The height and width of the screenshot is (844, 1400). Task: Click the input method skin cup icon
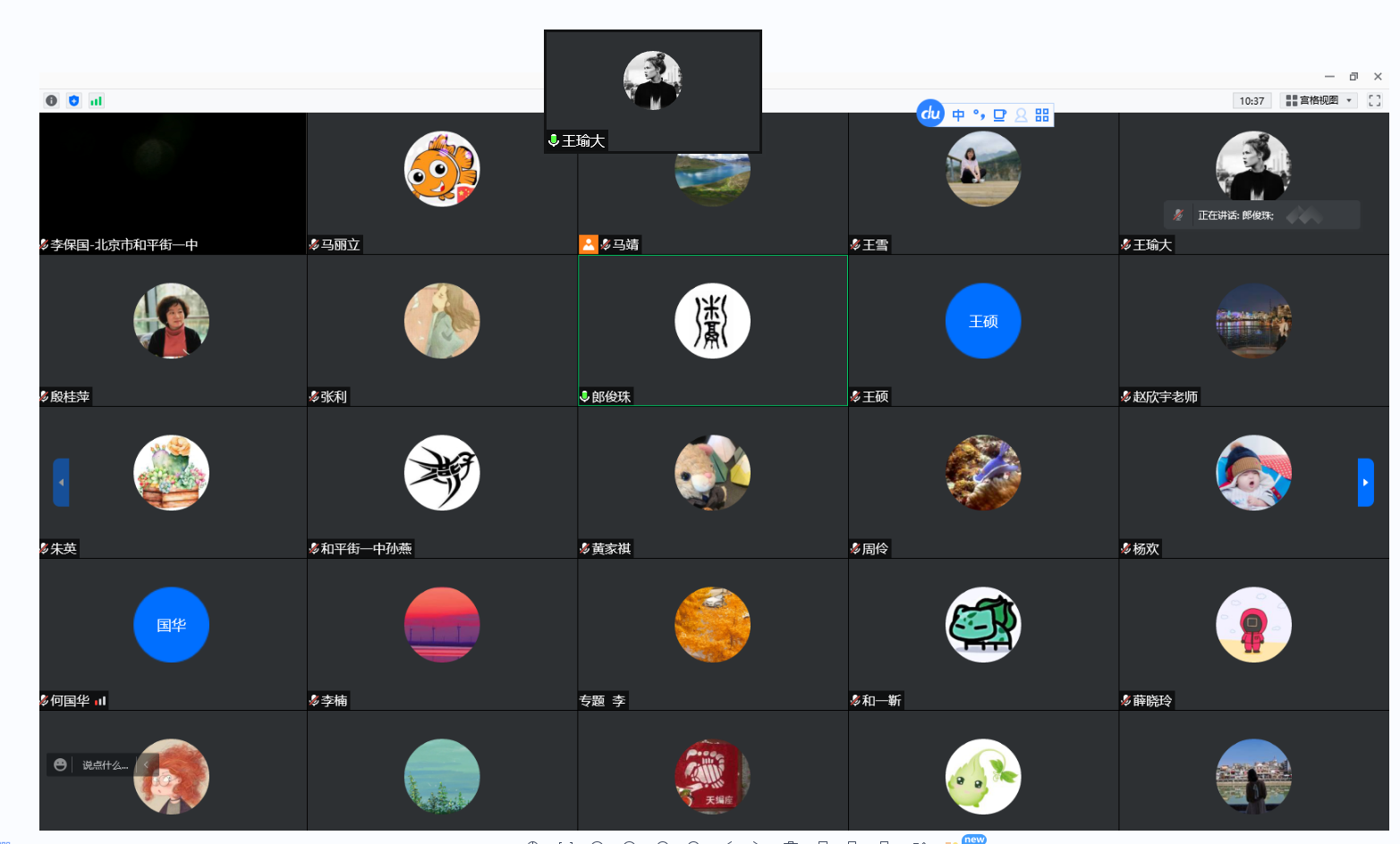1000,115
